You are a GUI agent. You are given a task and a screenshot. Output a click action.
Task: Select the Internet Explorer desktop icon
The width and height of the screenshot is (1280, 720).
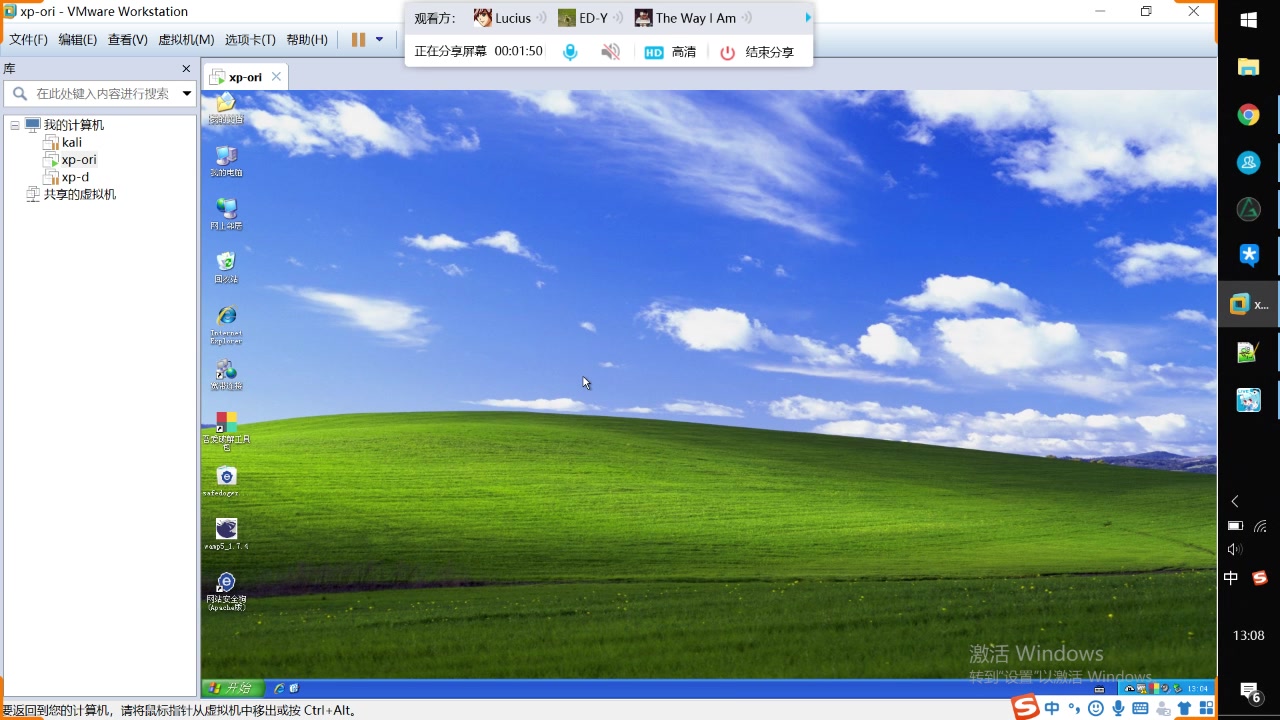tap(226, 324)
